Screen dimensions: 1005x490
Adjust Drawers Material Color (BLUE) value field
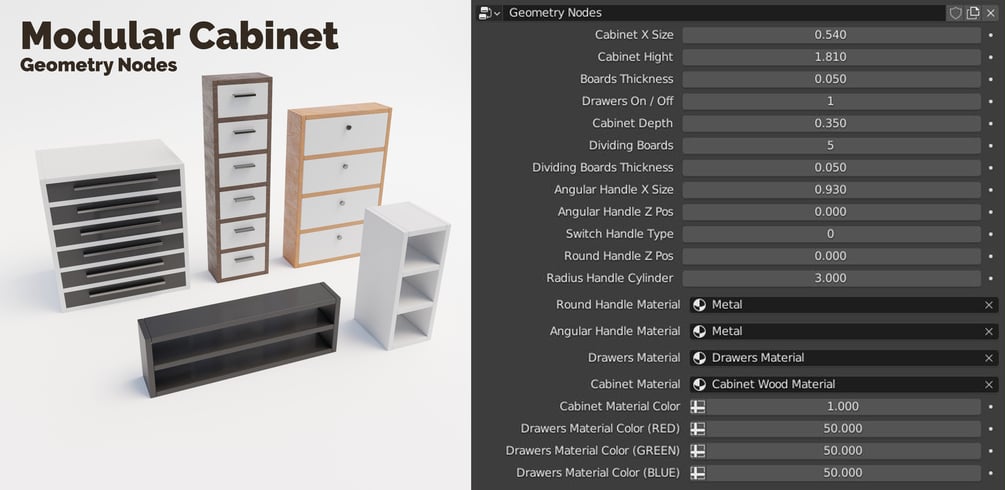[x=843, y=473]
